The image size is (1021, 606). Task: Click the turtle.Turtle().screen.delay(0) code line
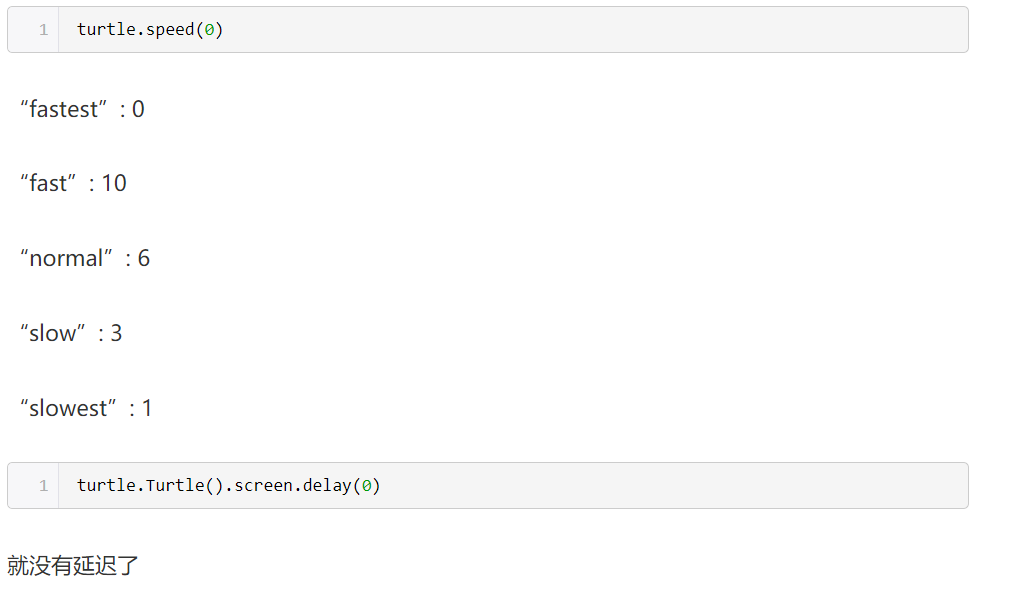pos(229,486)
